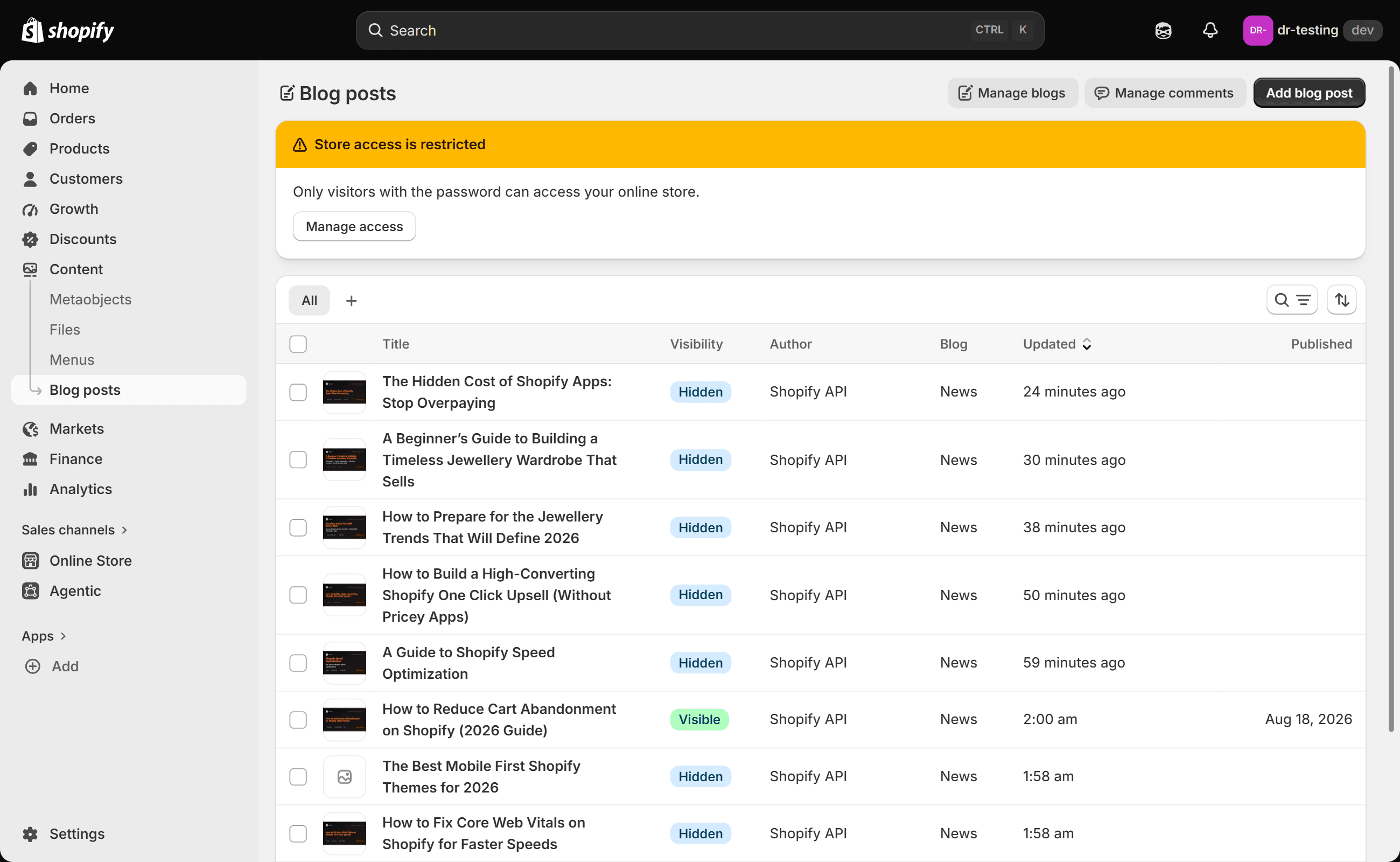The width and height of the screenshot is (1400, 862).
Task: Click the Hidden Cost of Shopify Apps thumbnail
Action: coord(344,392)
